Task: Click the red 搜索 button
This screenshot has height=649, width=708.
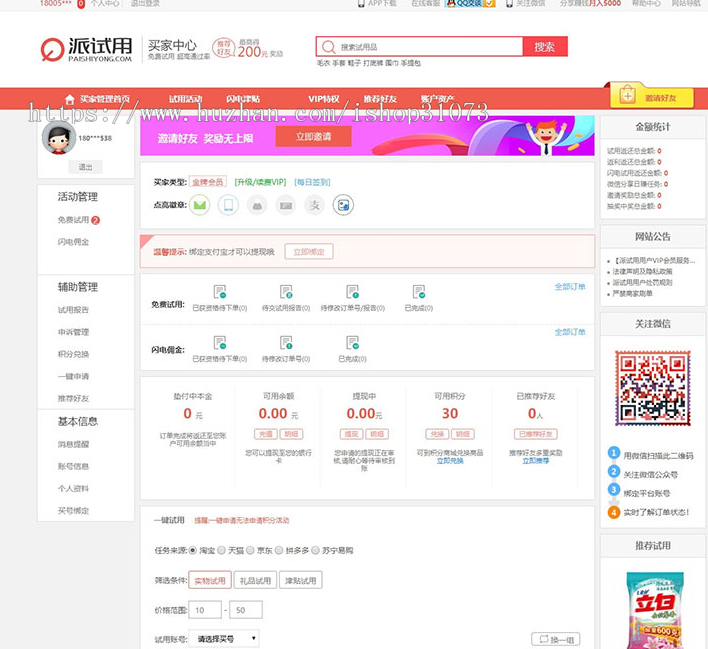Action: pos(545,47)
